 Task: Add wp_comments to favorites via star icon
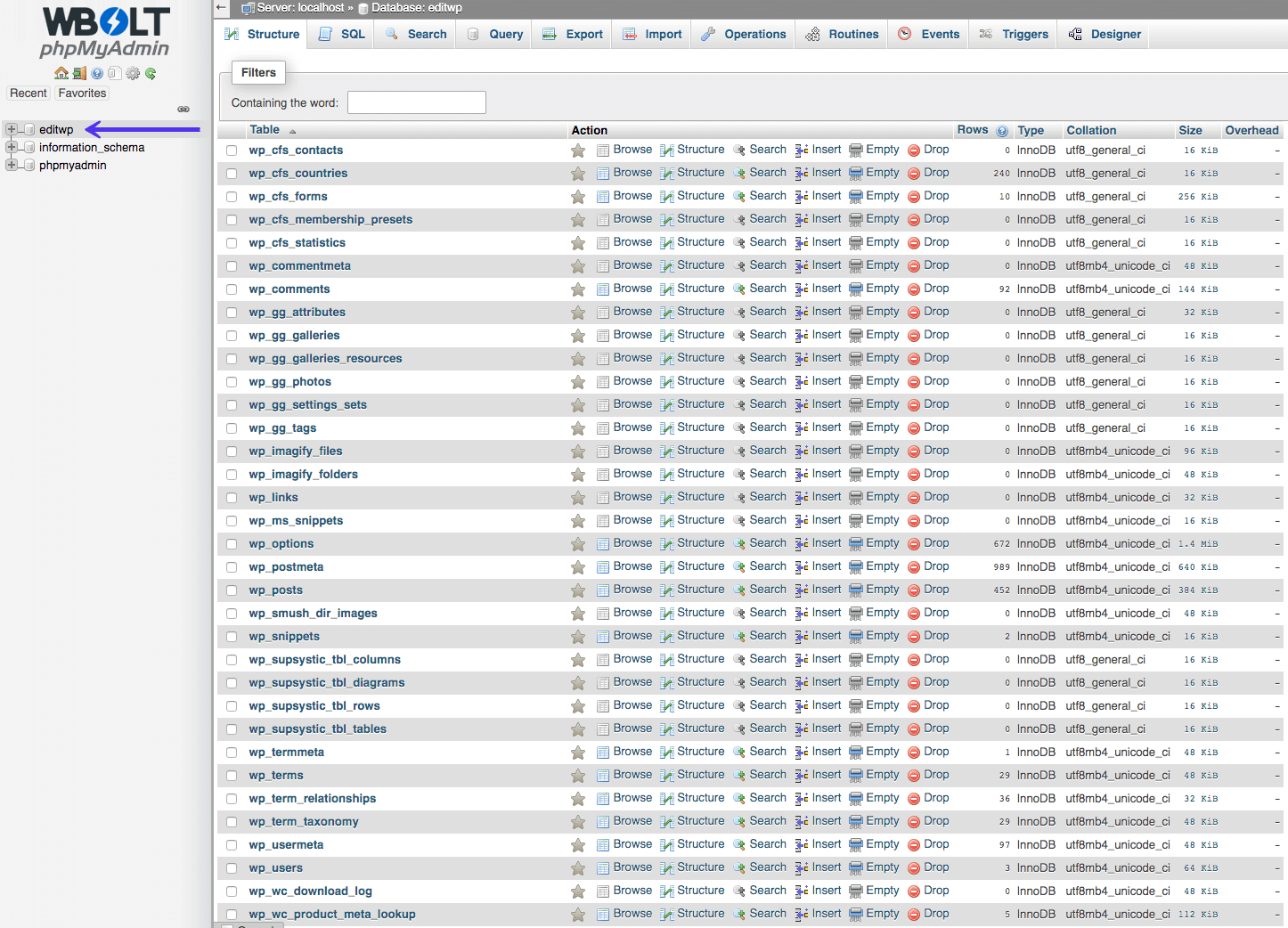pyautogui.click(x=578, y=289)
